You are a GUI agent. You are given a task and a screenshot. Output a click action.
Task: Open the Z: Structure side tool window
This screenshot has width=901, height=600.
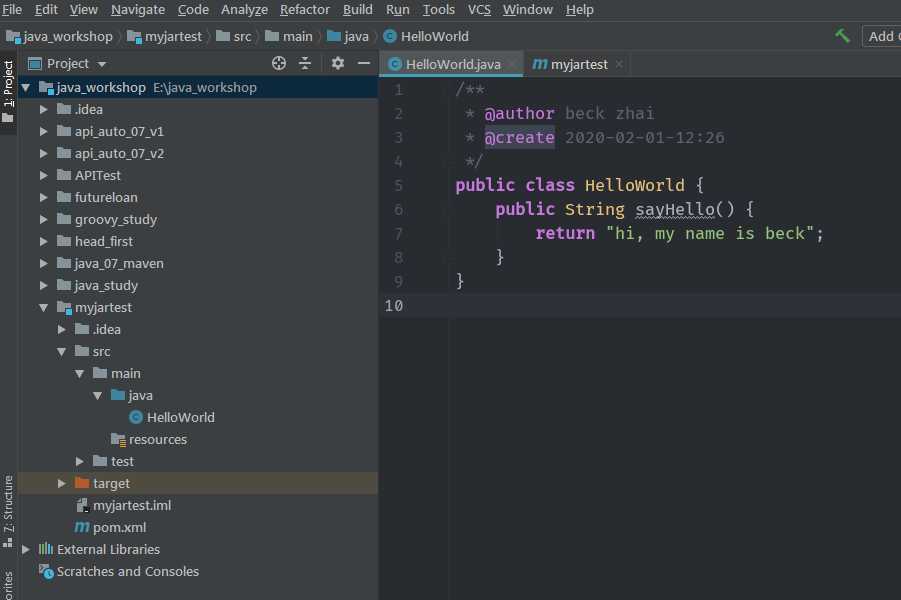point(8,511)
